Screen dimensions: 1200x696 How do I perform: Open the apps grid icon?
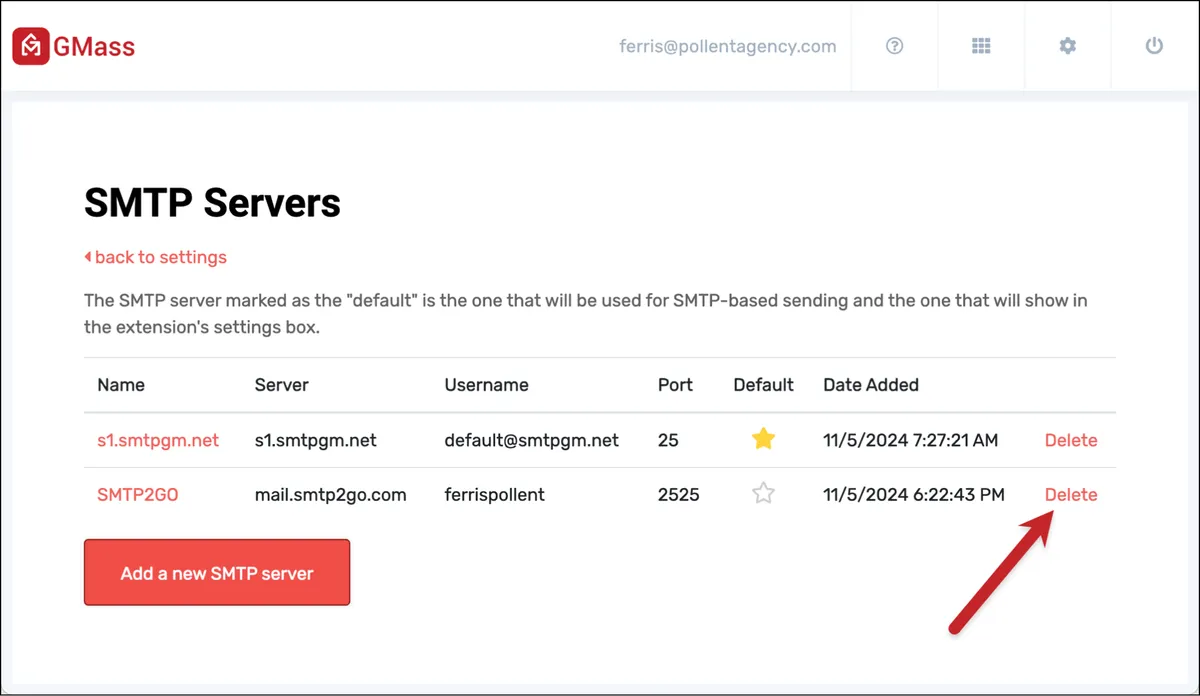pyautogui.click(x=981, y=46)
